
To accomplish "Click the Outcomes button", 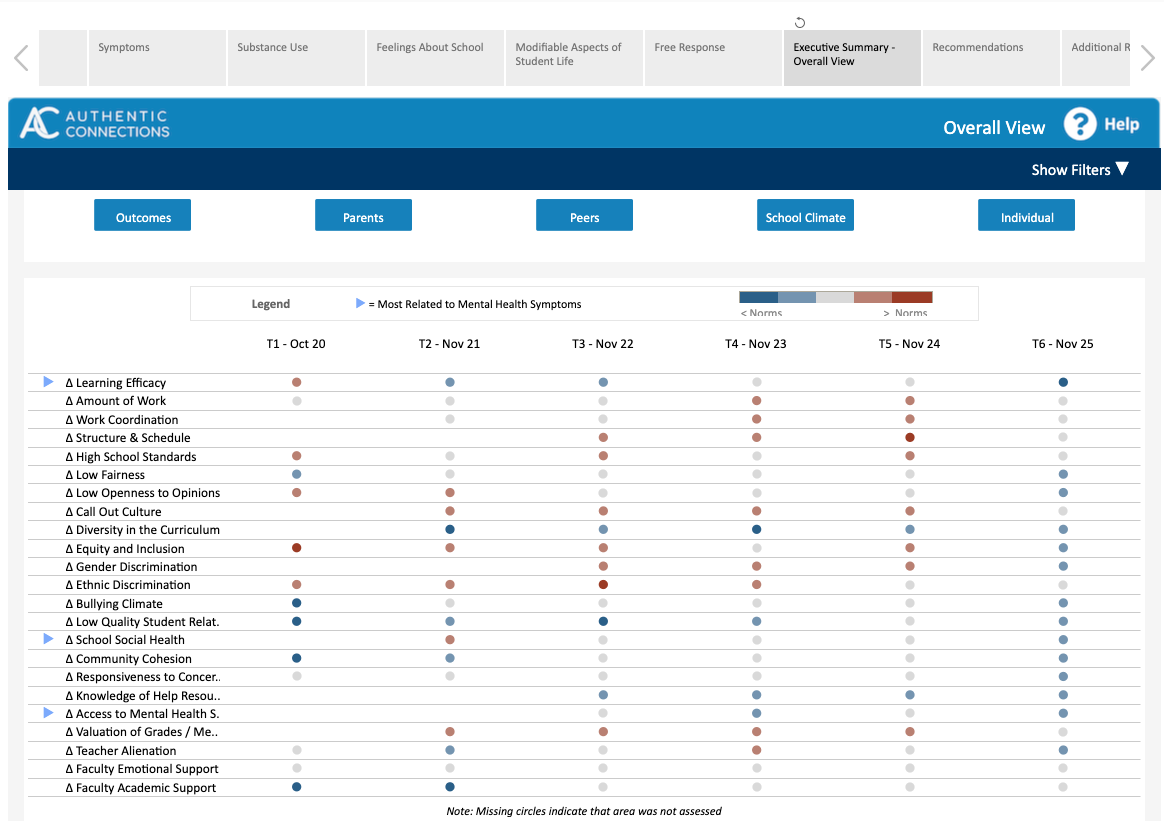I will [143, 216].
